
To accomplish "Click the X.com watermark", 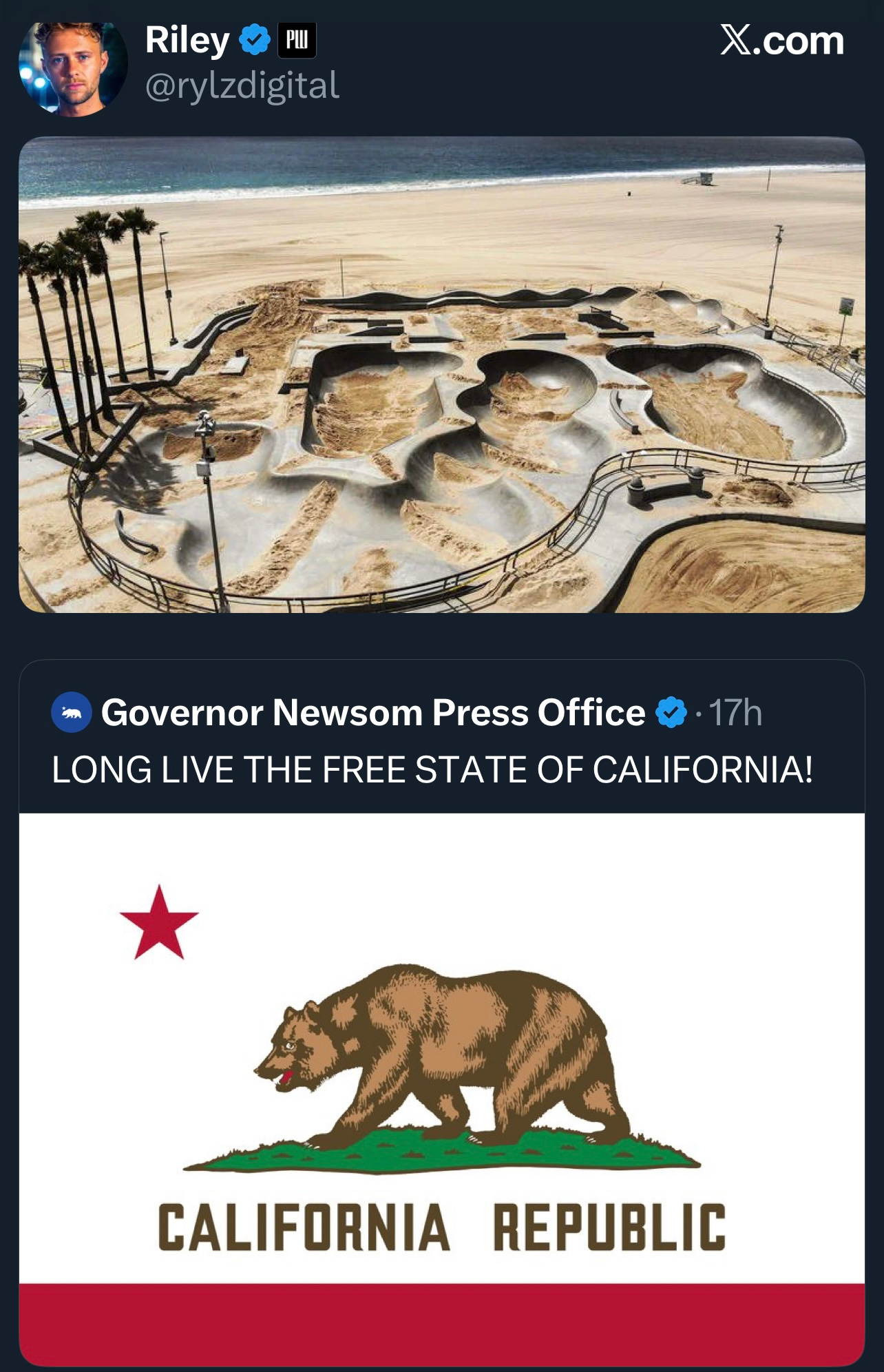I will coord(782,40).
